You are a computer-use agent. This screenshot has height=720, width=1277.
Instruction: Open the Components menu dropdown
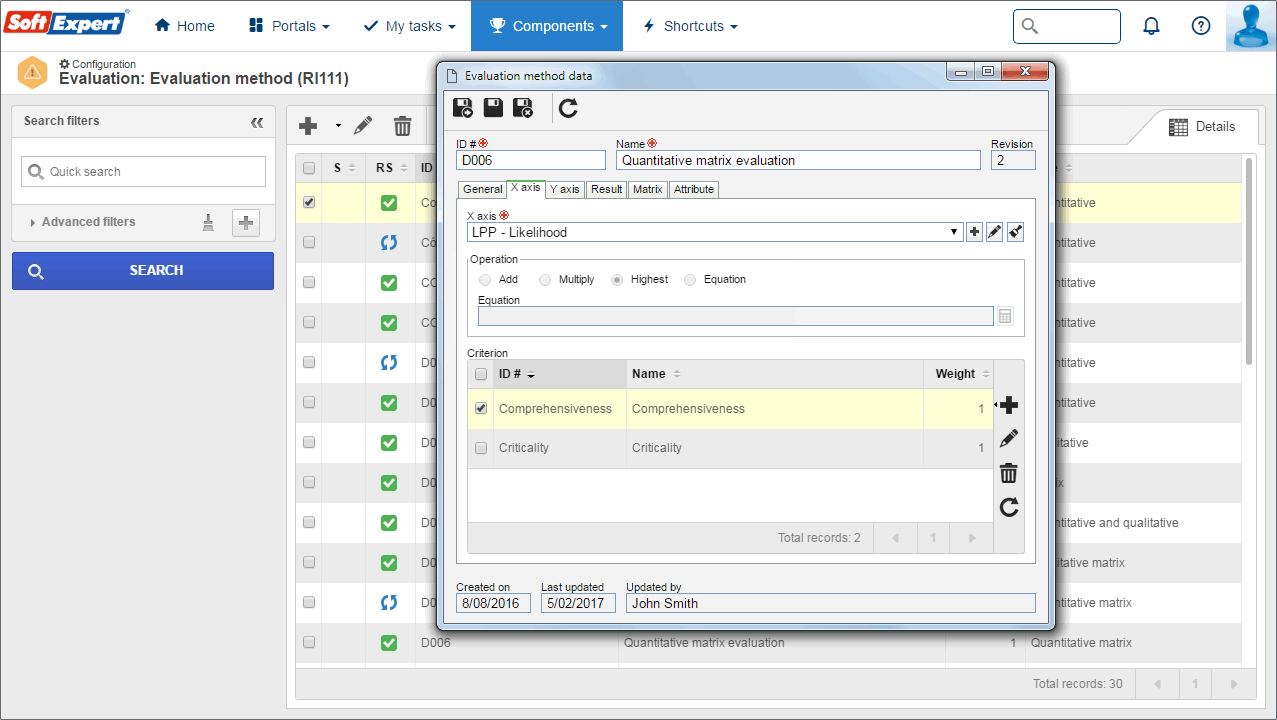pos(547,26)
